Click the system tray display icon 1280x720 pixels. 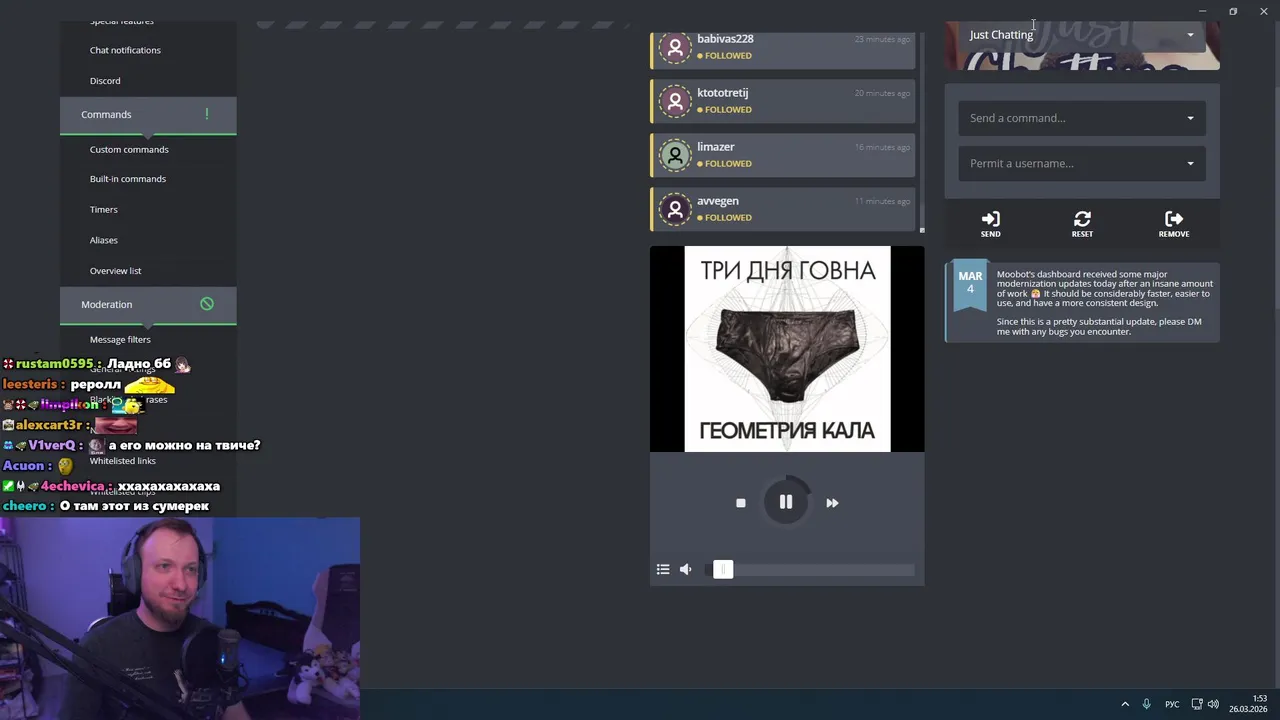1197,704
